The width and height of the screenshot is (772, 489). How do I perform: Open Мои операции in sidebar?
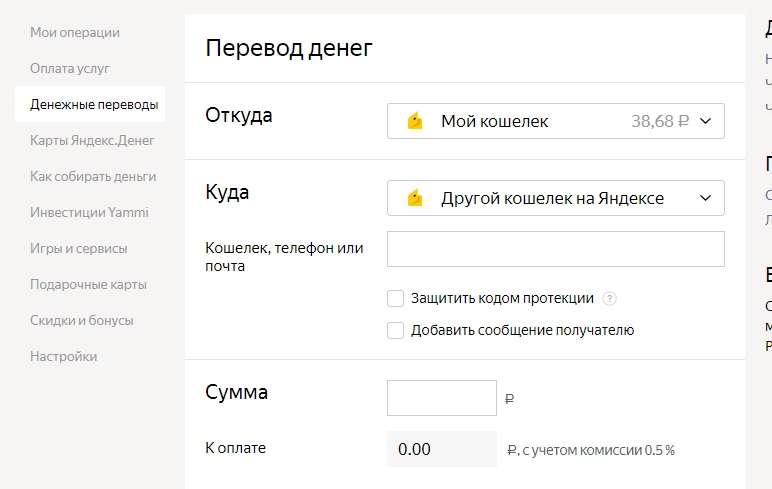pos(75,32)
